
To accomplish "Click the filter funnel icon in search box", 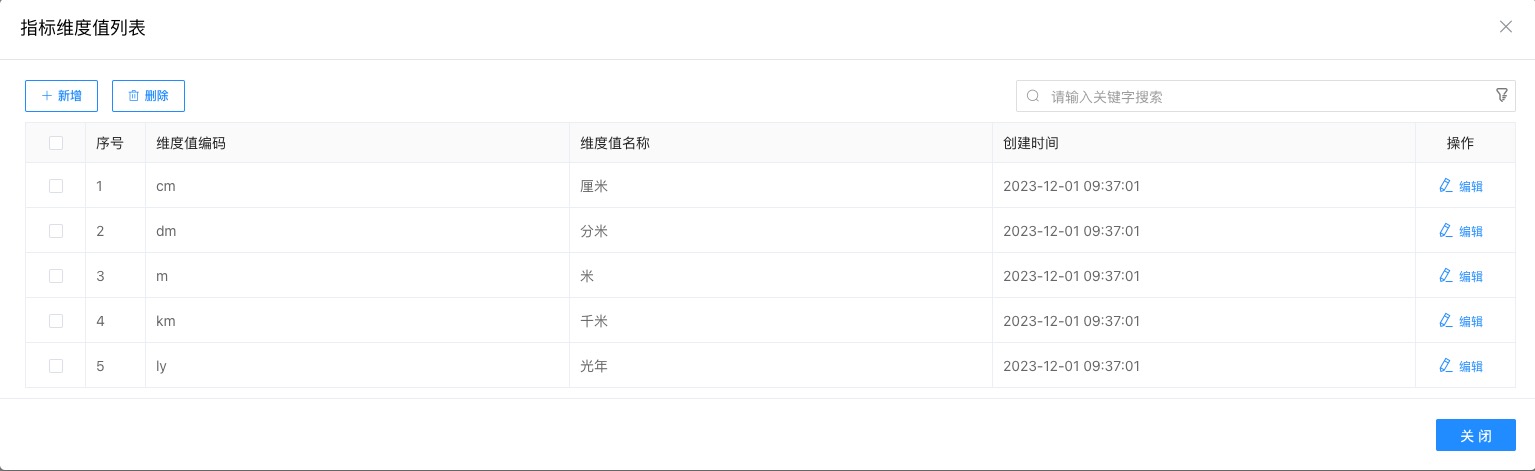I will [x=1501, y=95].
